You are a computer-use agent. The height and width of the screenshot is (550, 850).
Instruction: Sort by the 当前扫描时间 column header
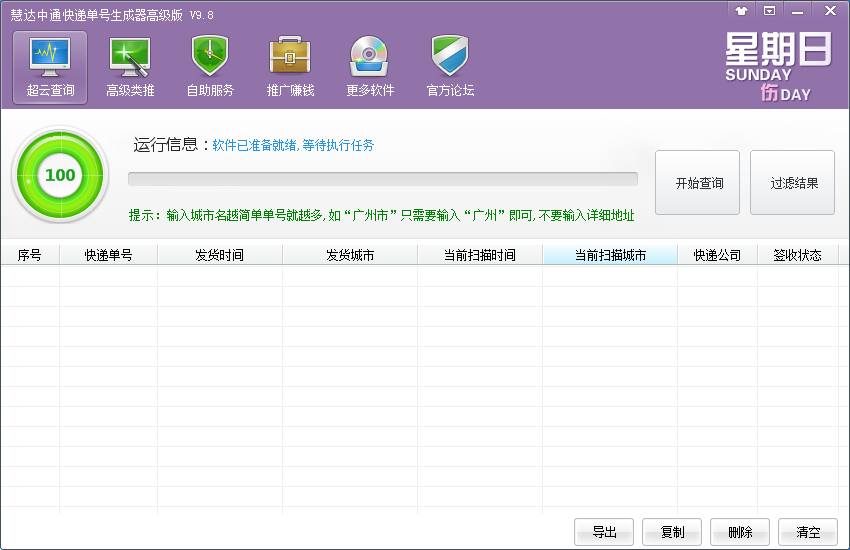(x=480, y=255)
